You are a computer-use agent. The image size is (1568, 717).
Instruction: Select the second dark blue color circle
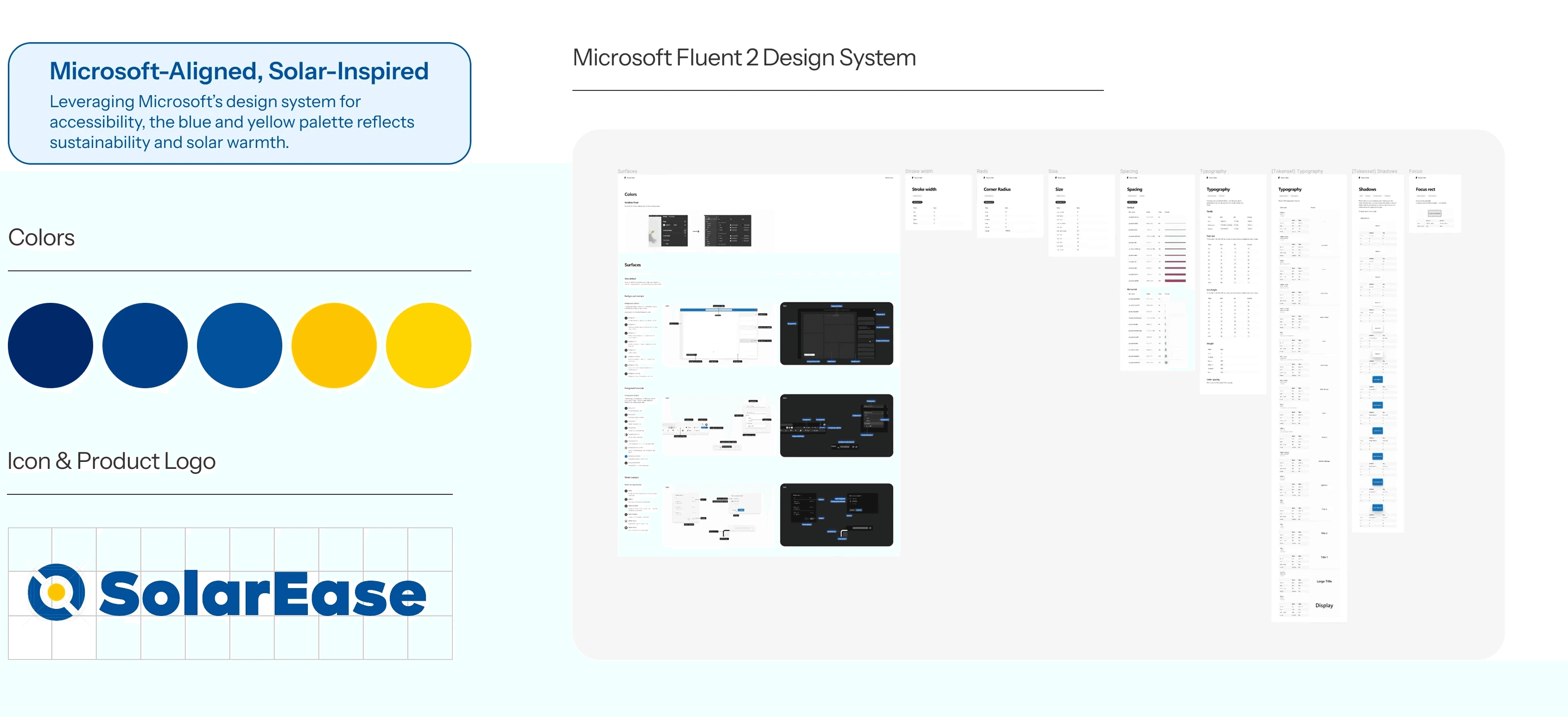145,346
